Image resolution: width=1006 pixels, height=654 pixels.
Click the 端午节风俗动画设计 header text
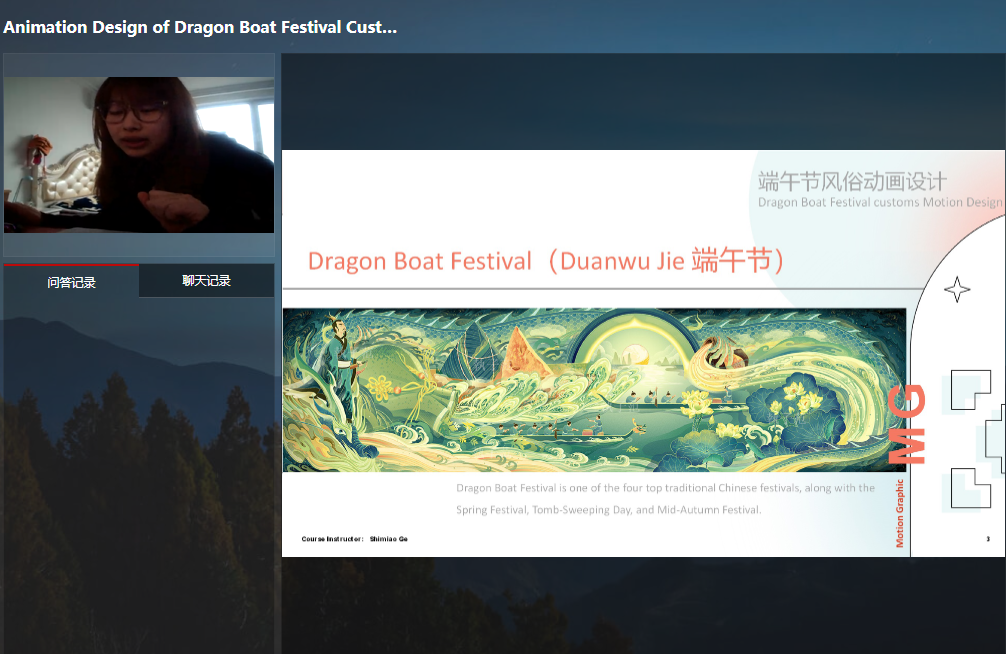[852, 181]
